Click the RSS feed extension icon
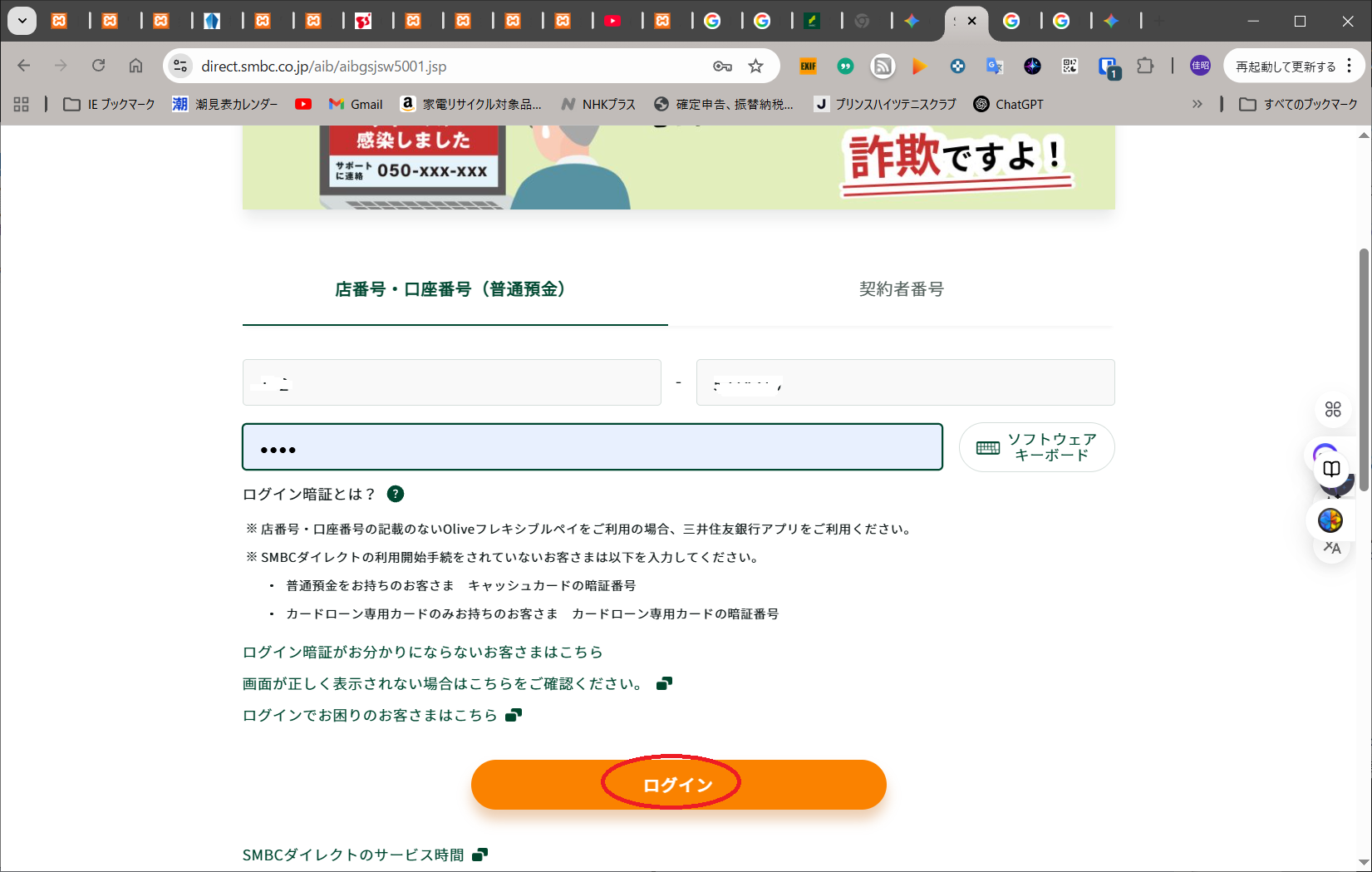This screenshot has width=1372, height=872. coord(883,67)
